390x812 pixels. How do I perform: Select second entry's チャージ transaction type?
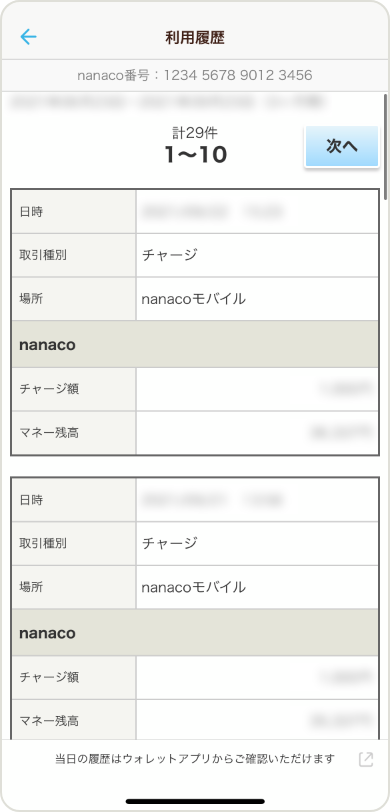pyautogui.click(x=169, y=543)
